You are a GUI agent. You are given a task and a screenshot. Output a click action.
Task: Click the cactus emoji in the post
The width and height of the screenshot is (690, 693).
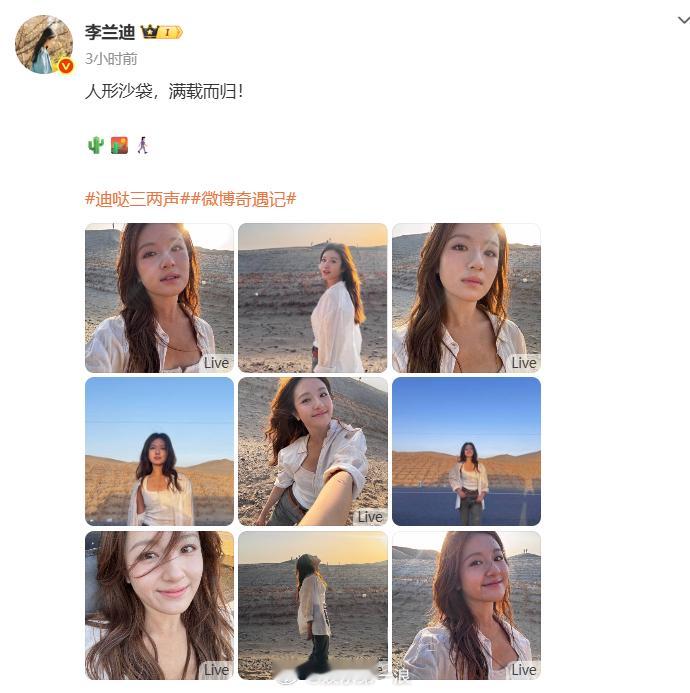[96, 145]
